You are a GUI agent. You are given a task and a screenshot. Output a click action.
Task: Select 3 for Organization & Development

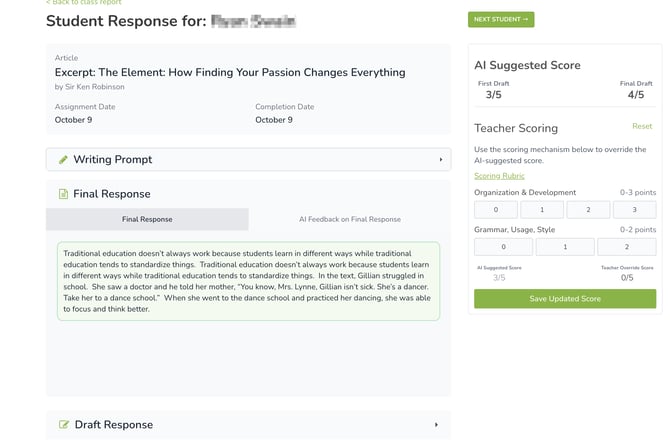(x=634, y=210)
